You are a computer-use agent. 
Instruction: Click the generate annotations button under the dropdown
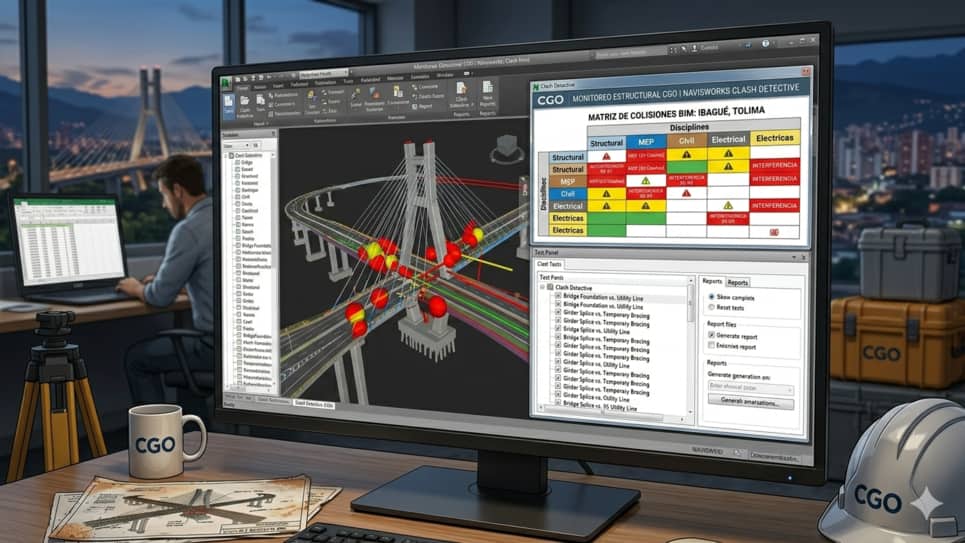[751, 402]
